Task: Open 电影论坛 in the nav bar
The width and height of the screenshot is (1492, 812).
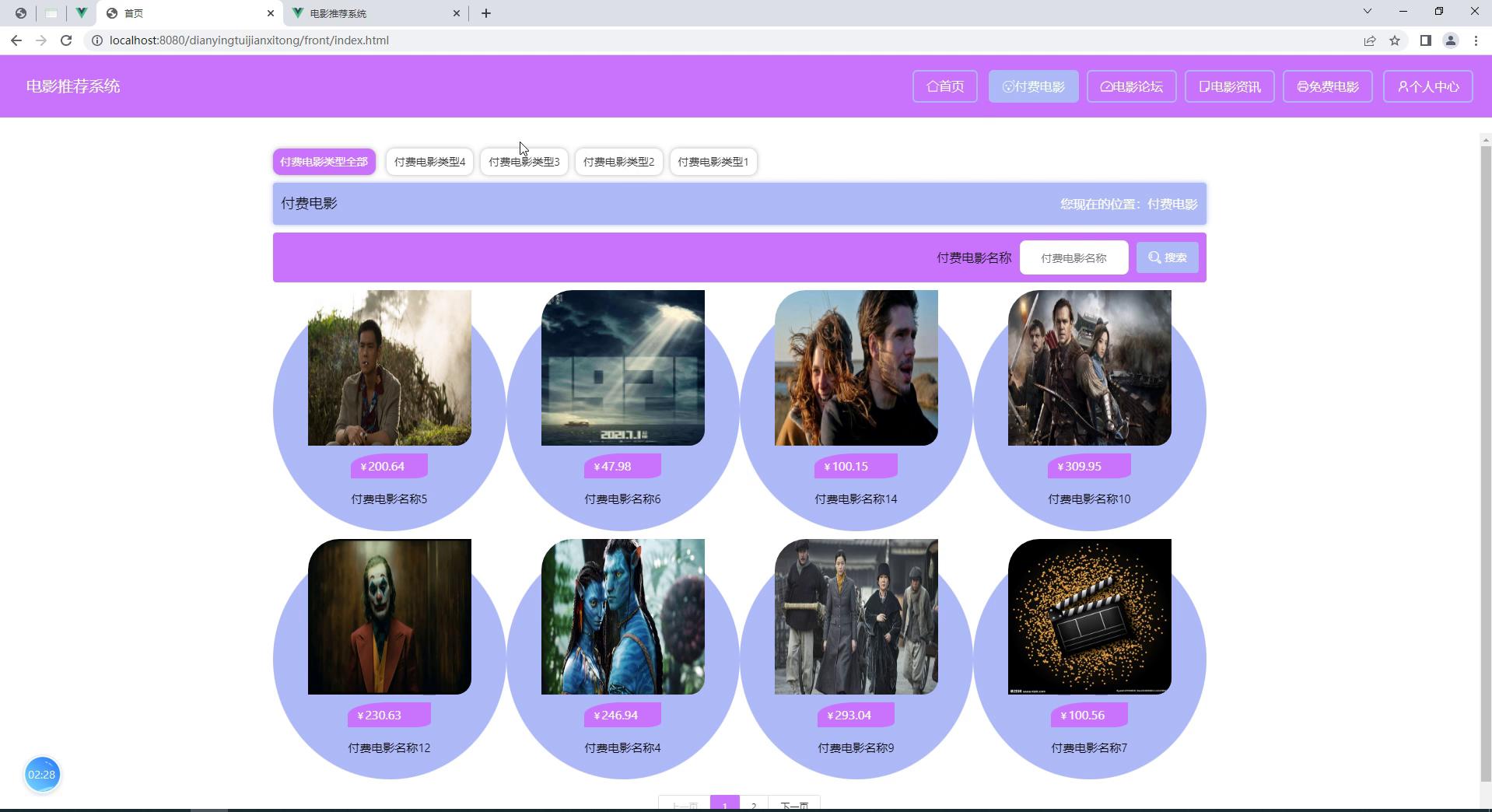Action: pyautogui.click(x=1132, y=86)
